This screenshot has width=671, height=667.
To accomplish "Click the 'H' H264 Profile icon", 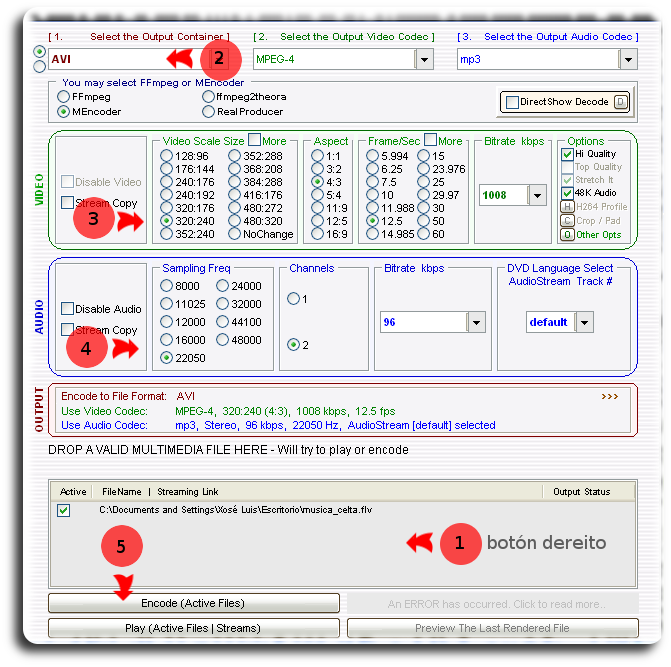I will (x=566, y=207).
